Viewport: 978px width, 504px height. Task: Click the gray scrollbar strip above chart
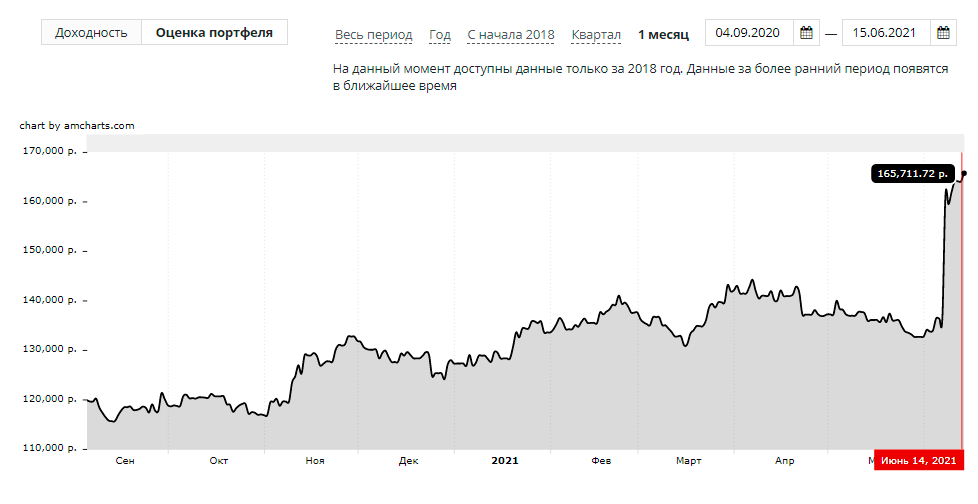(x=525, y=143)
